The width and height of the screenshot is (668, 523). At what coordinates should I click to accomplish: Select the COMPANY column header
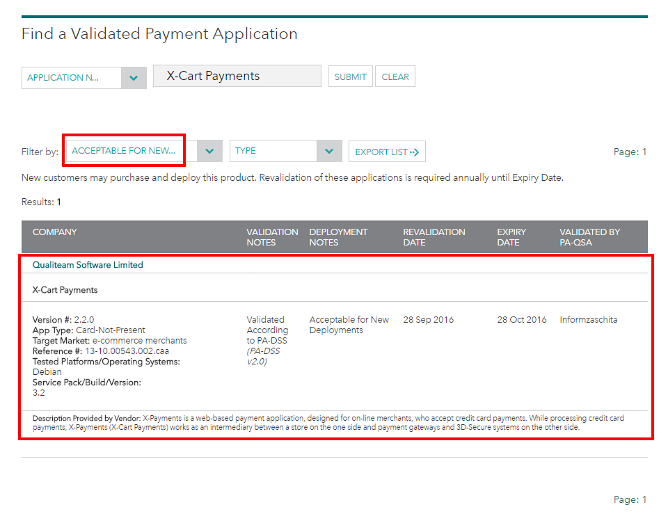[x=55, y=232]
